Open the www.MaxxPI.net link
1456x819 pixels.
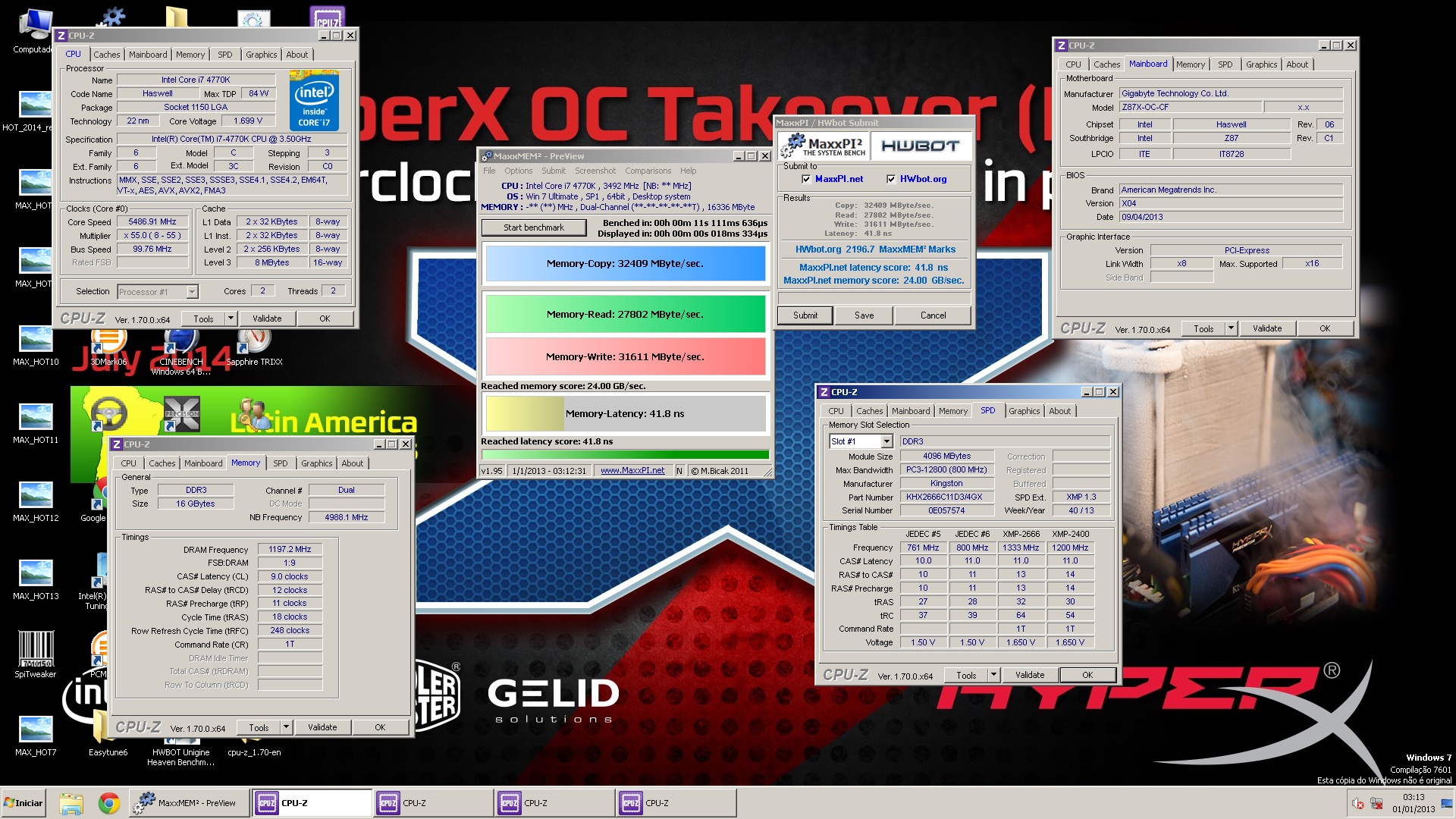click(632, 471)
